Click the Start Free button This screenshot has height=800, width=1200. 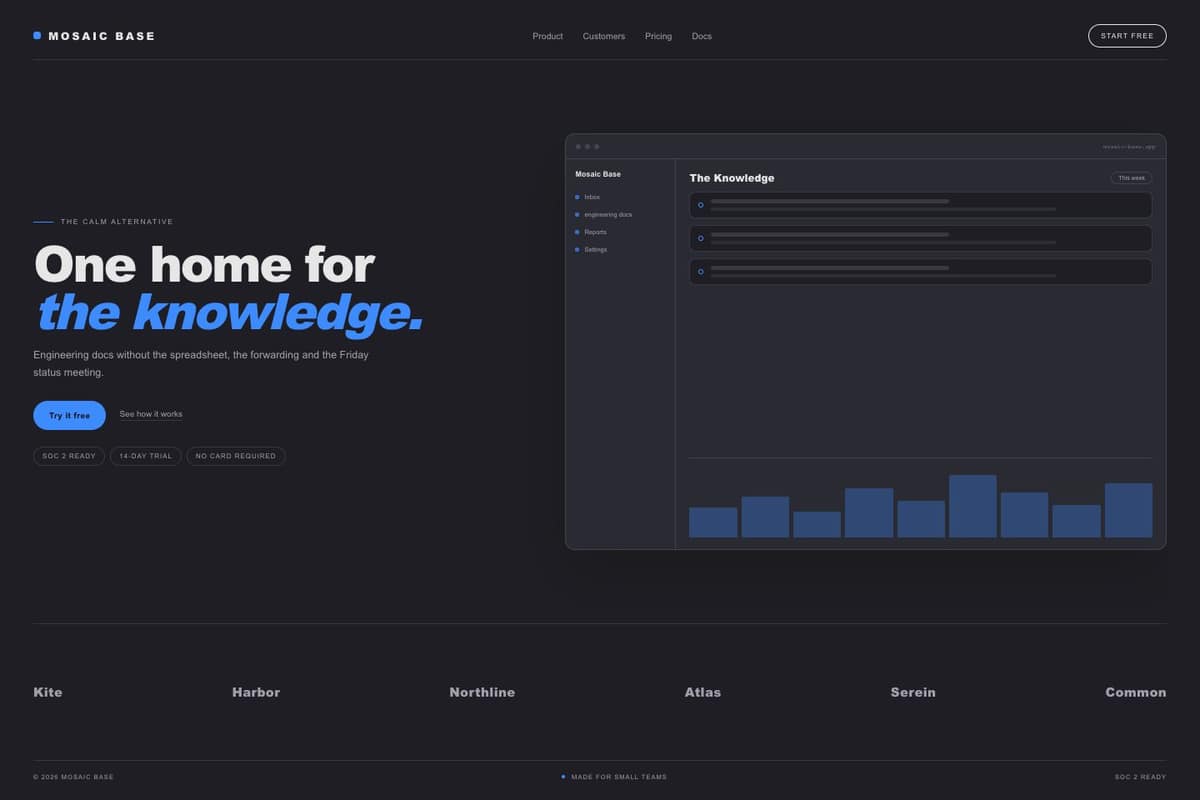coord(1127,36)
